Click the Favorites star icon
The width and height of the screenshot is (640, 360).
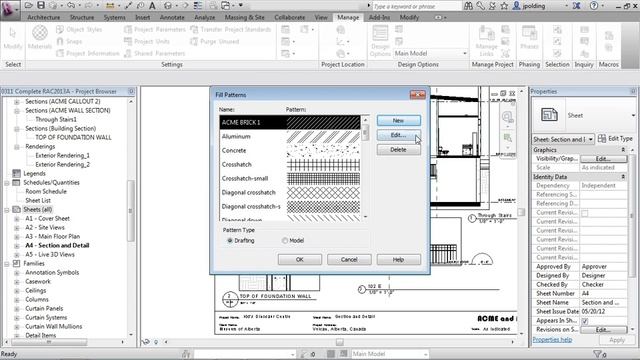(x=504, y=6)
